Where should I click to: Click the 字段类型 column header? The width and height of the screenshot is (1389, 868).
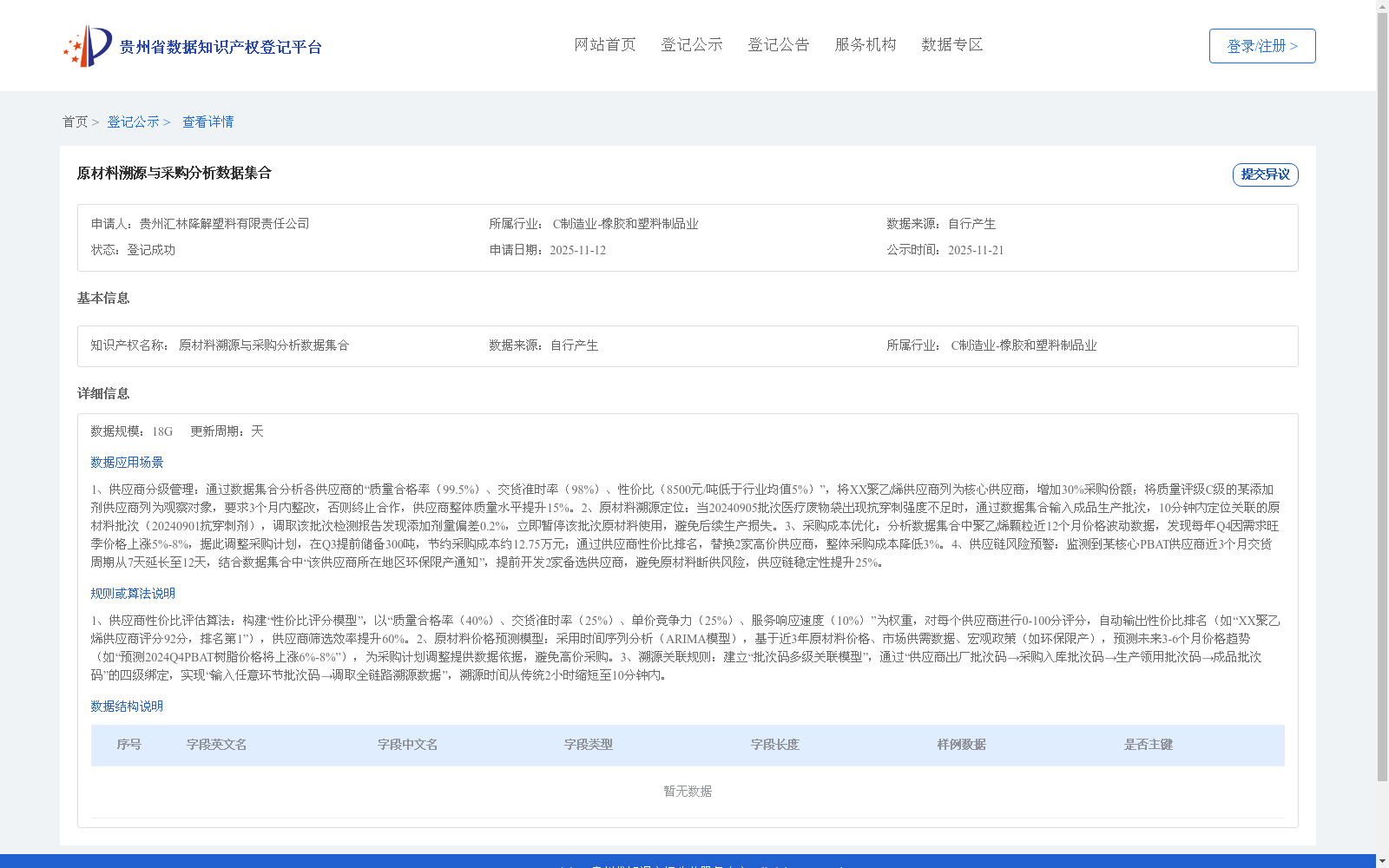click(x=589, y=745)
